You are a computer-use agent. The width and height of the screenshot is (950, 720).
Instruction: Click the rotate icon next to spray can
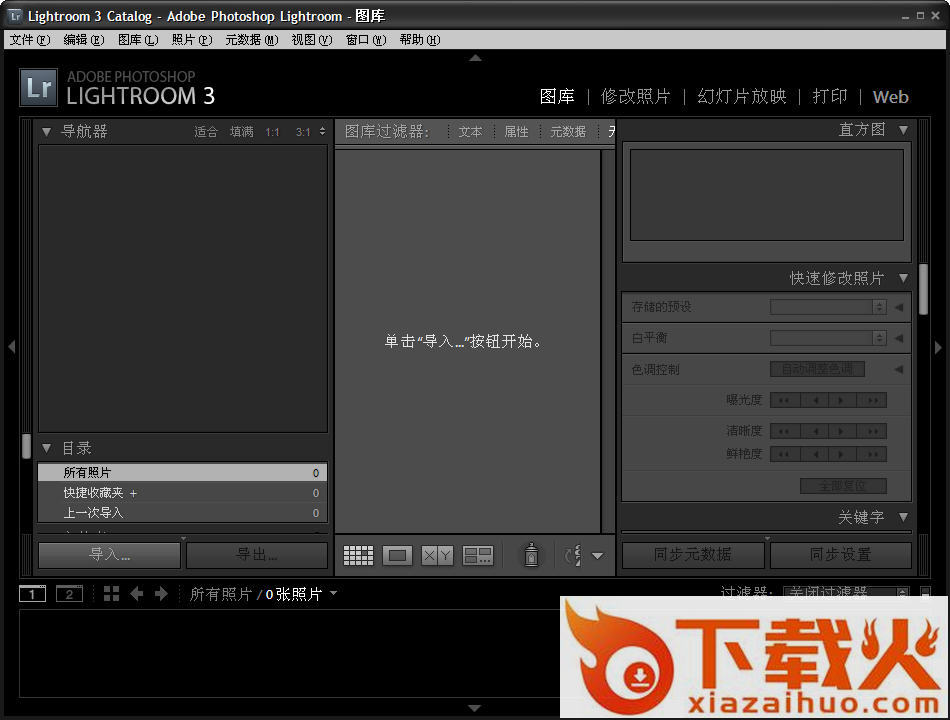573,555
